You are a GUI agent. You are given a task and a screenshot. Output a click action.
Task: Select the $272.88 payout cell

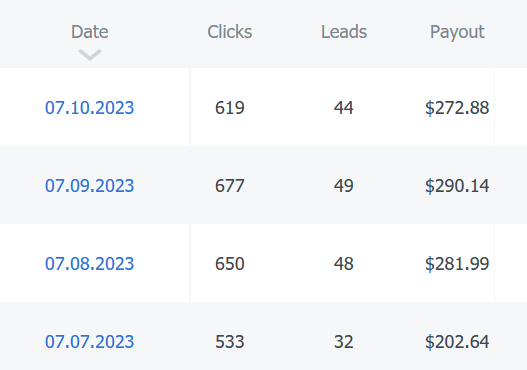pos(457,108)
